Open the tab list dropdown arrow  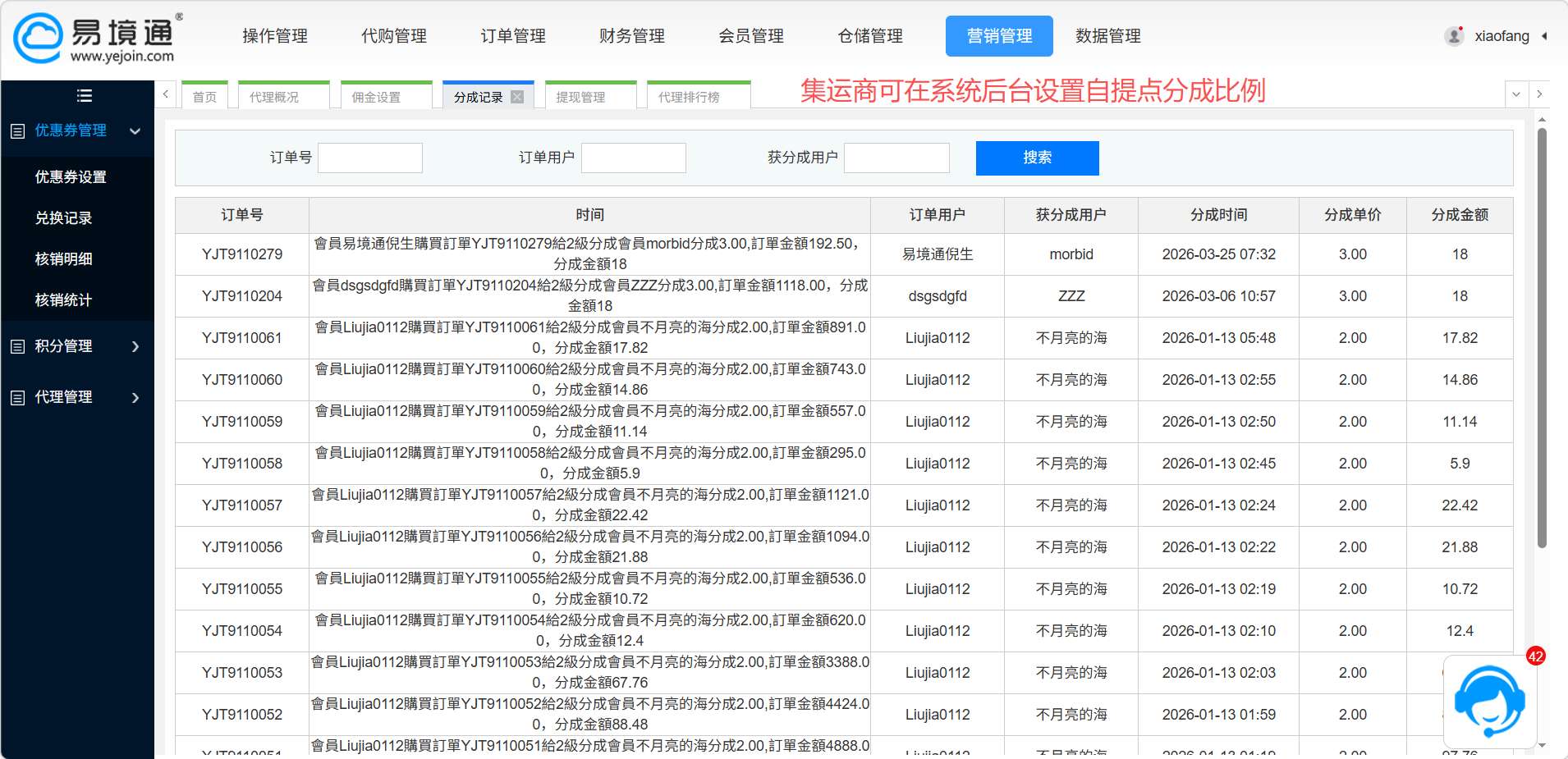[x=1515, y=94]
